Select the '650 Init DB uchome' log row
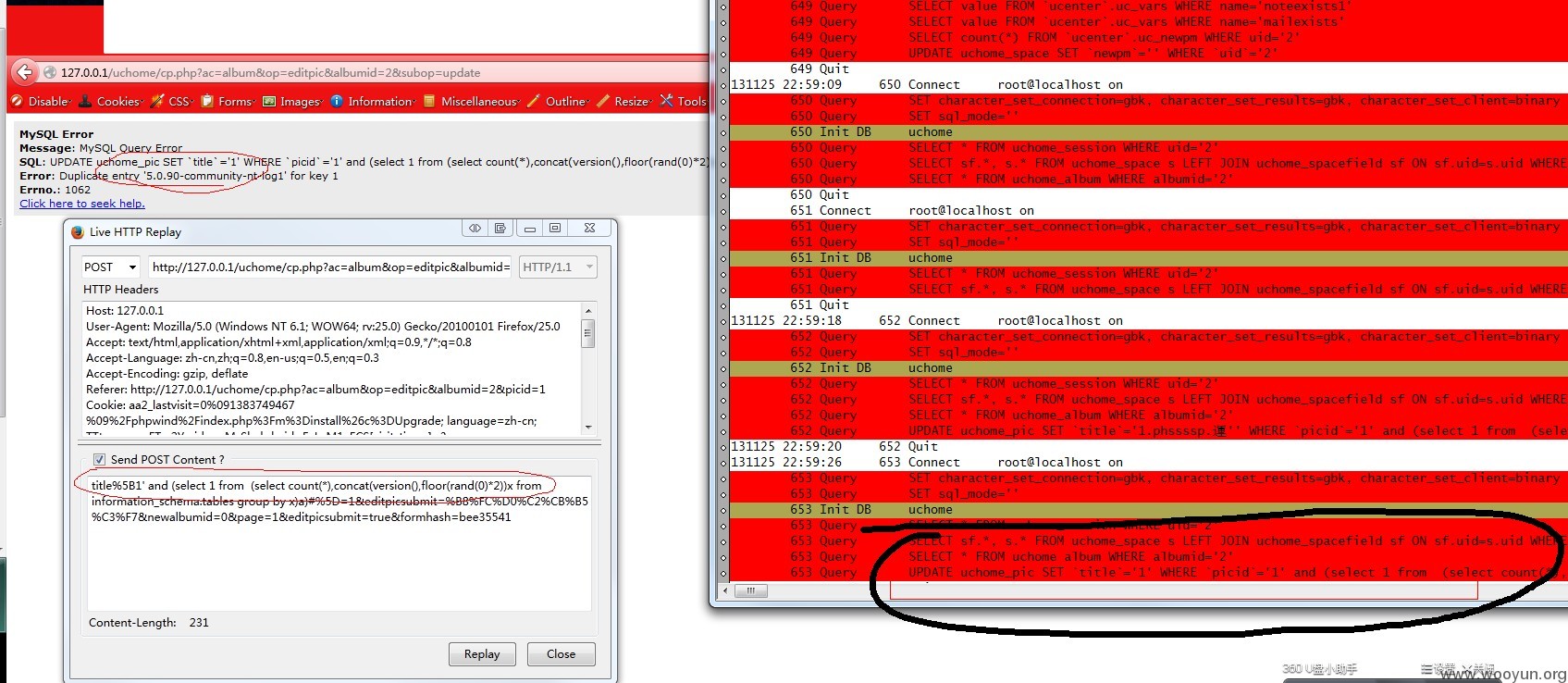This screenshot has width=1568, height=683. (x=1148, y=131)
